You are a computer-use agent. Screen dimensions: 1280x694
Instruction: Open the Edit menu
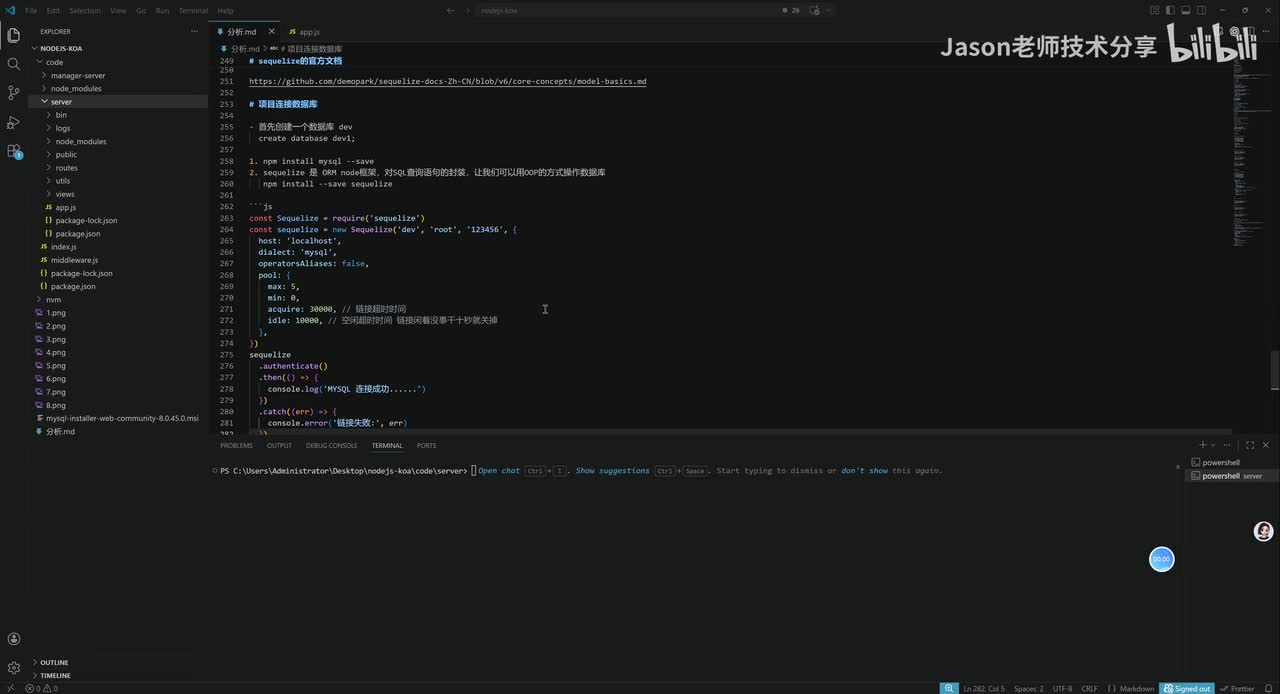click(53, 10)
